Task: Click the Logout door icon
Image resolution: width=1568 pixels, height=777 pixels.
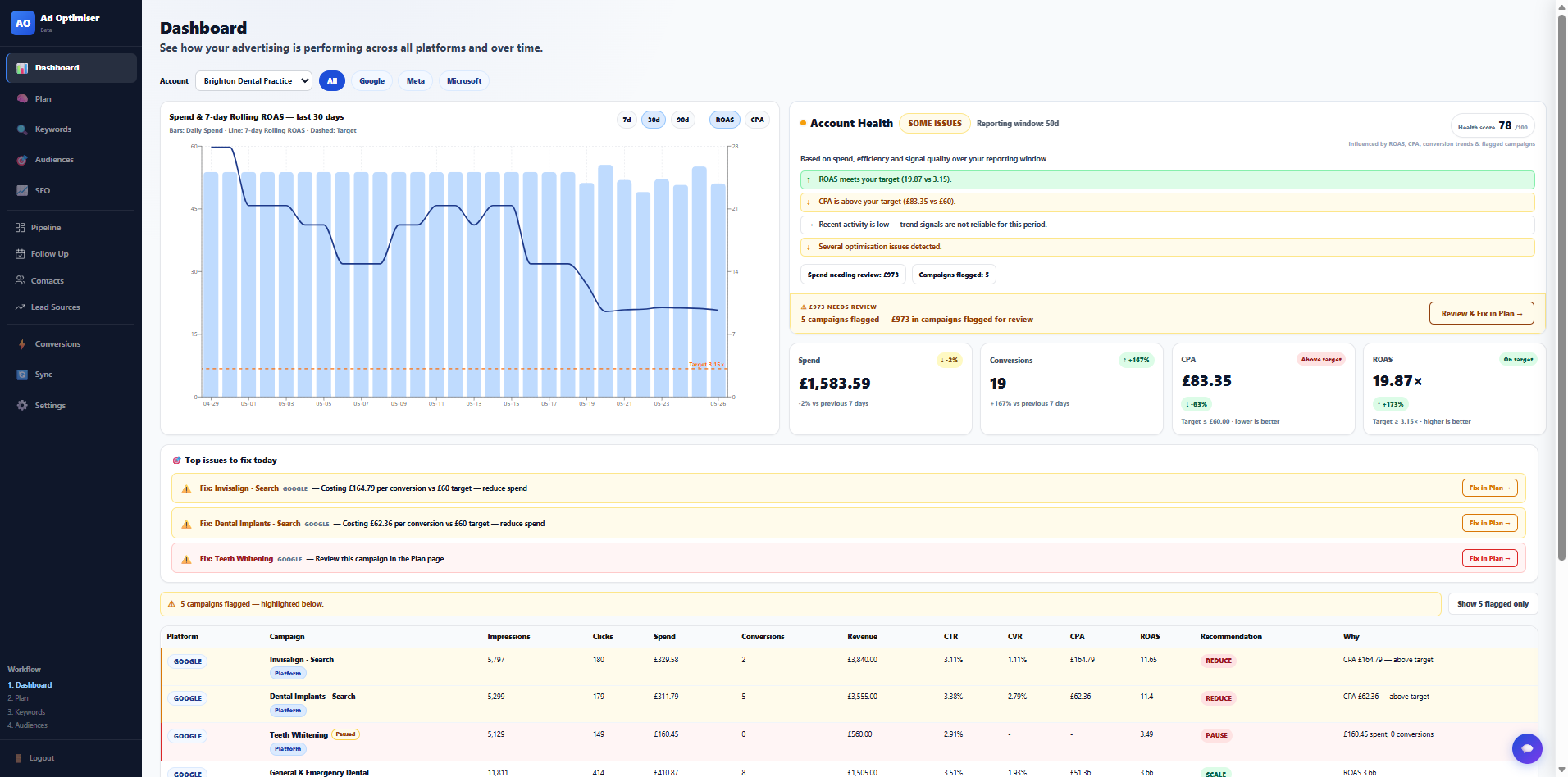Action: (18, 758)
